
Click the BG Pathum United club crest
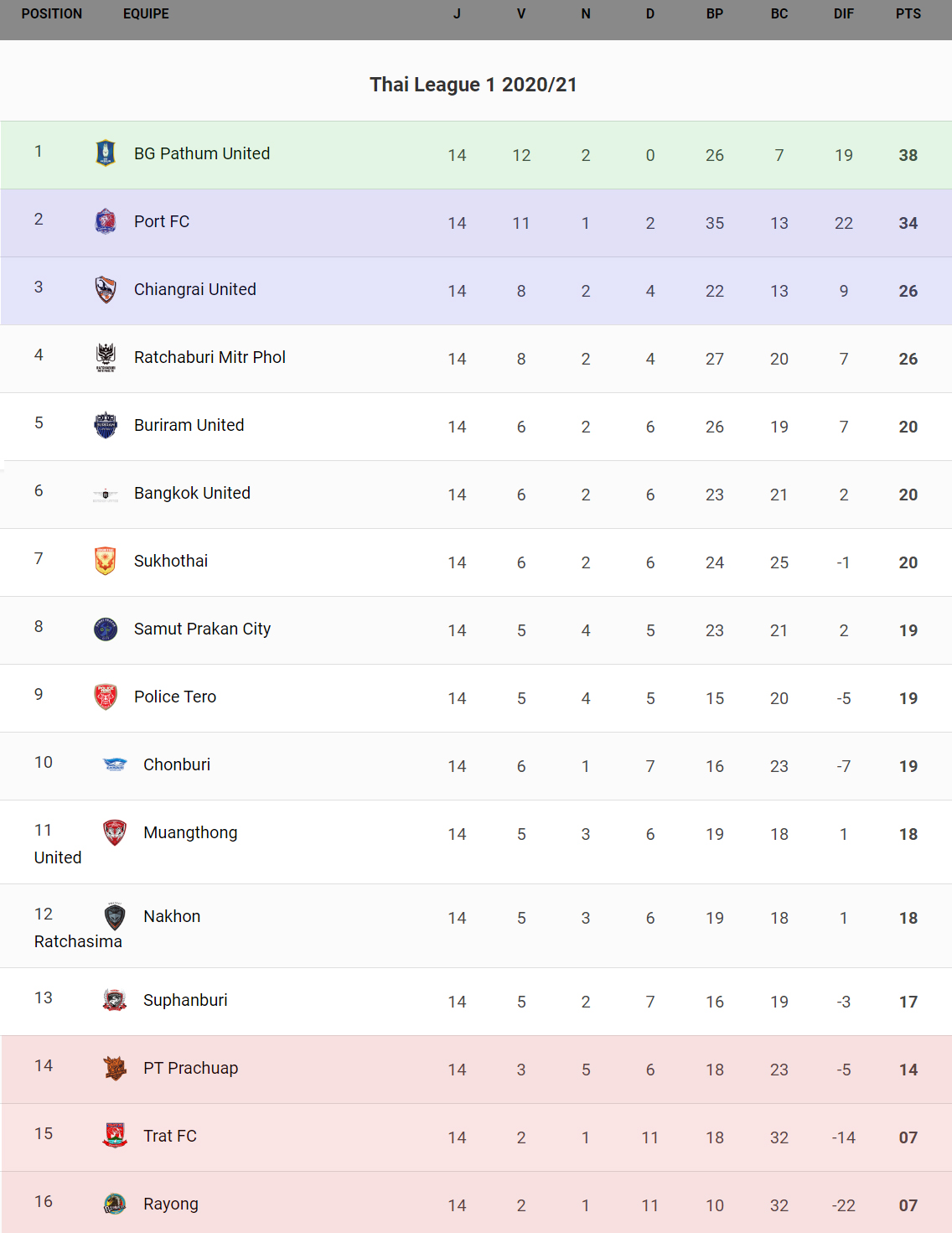[x=106, y=153]
